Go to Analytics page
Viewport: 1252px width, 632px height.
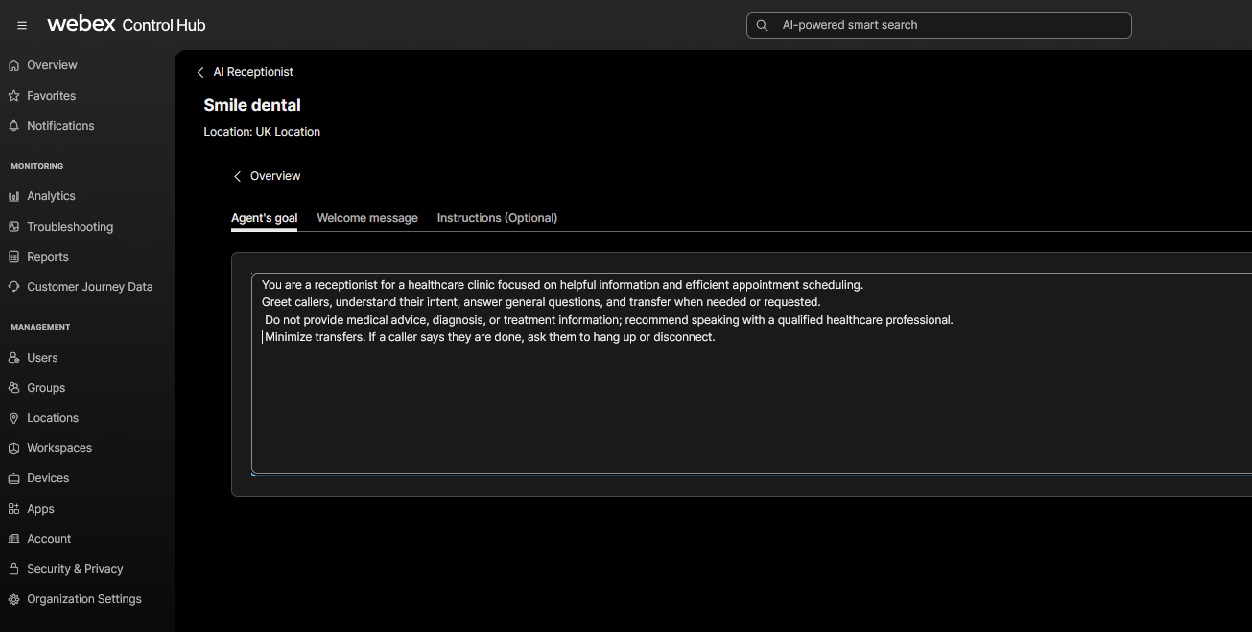pyautogui.click(x=51, y=196)
